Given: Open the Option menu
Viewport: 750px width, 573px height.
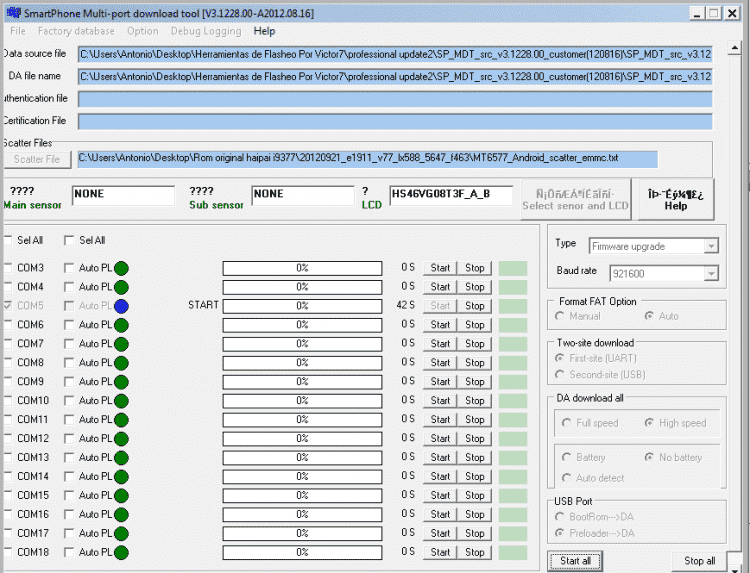Looking at the screenshot, I should [x=143, y=31].
